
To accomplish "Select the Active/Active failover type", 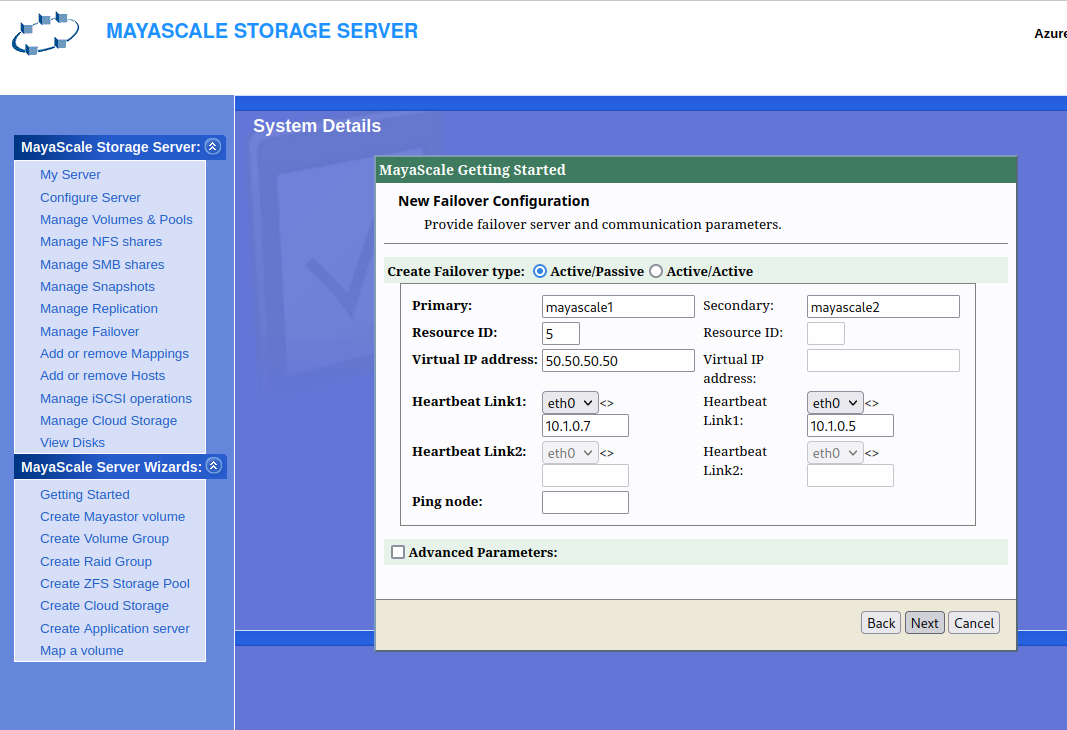I will 656,271.
